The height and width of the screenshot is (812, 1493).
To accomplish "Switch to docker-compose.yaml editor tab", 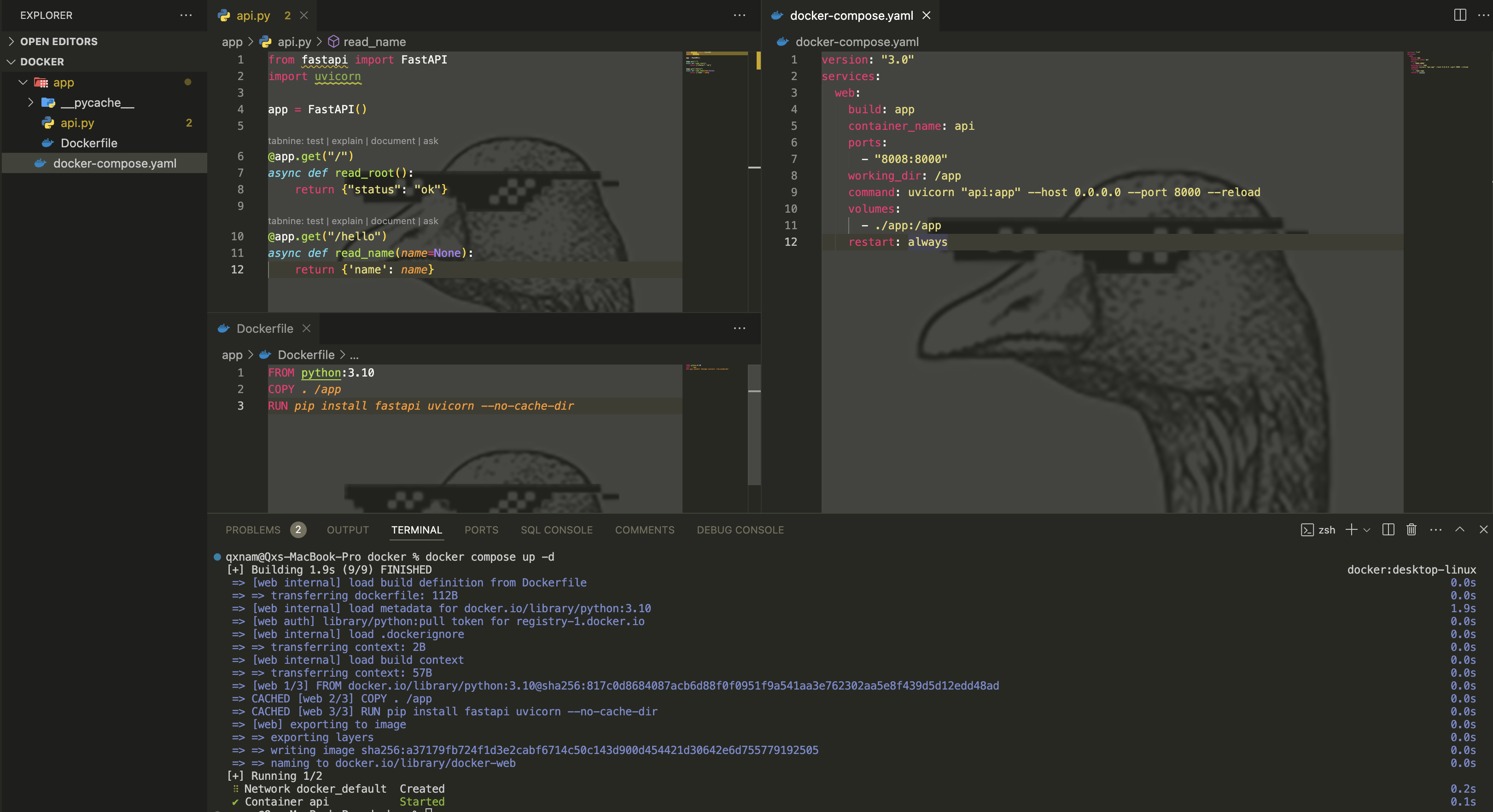I will pyautogui.click(x=851, y=16).
